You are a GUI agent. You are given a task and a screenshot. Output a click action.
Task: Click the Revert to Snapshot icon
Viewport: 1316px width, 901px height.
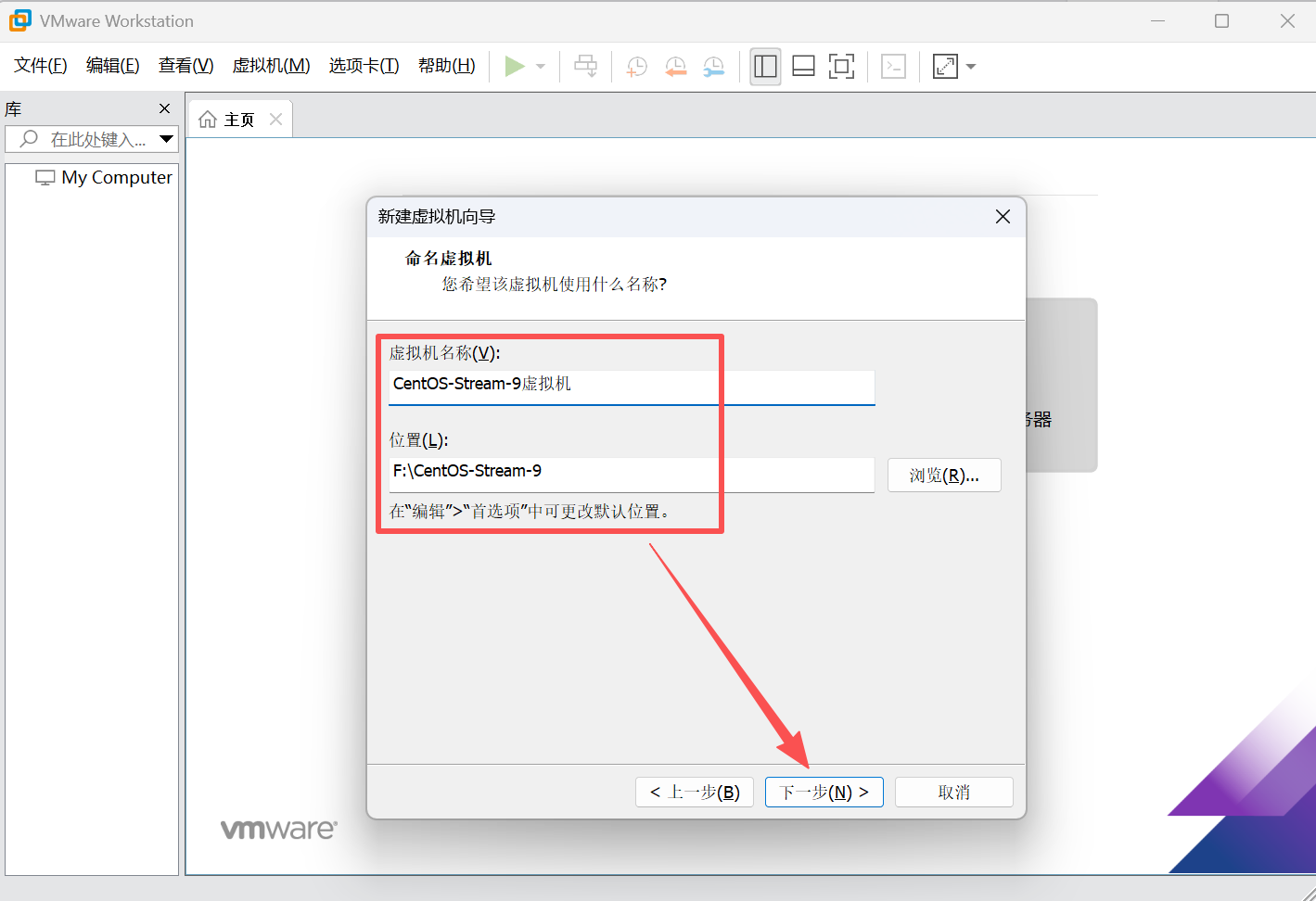click(x=675, y=66)
